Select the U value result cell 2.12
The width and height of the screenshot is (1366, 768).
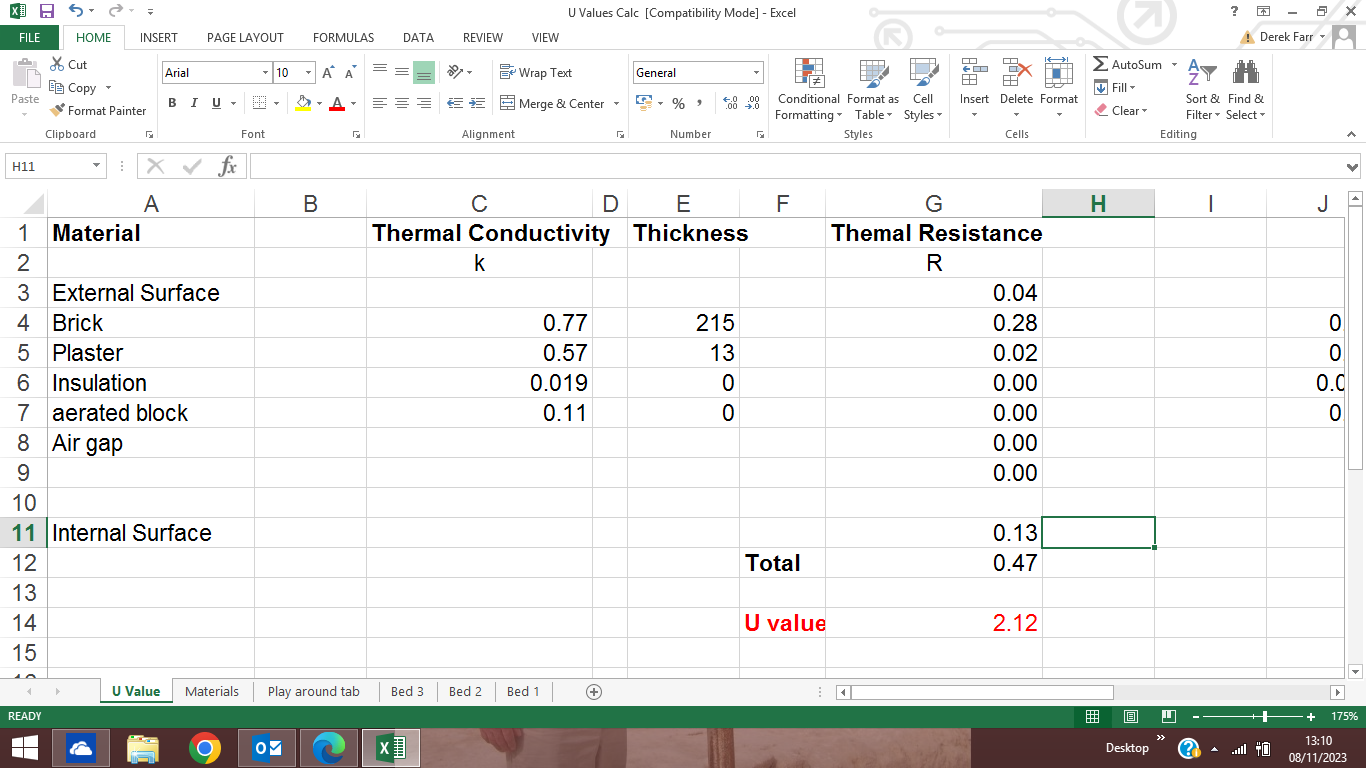(933, 623)
